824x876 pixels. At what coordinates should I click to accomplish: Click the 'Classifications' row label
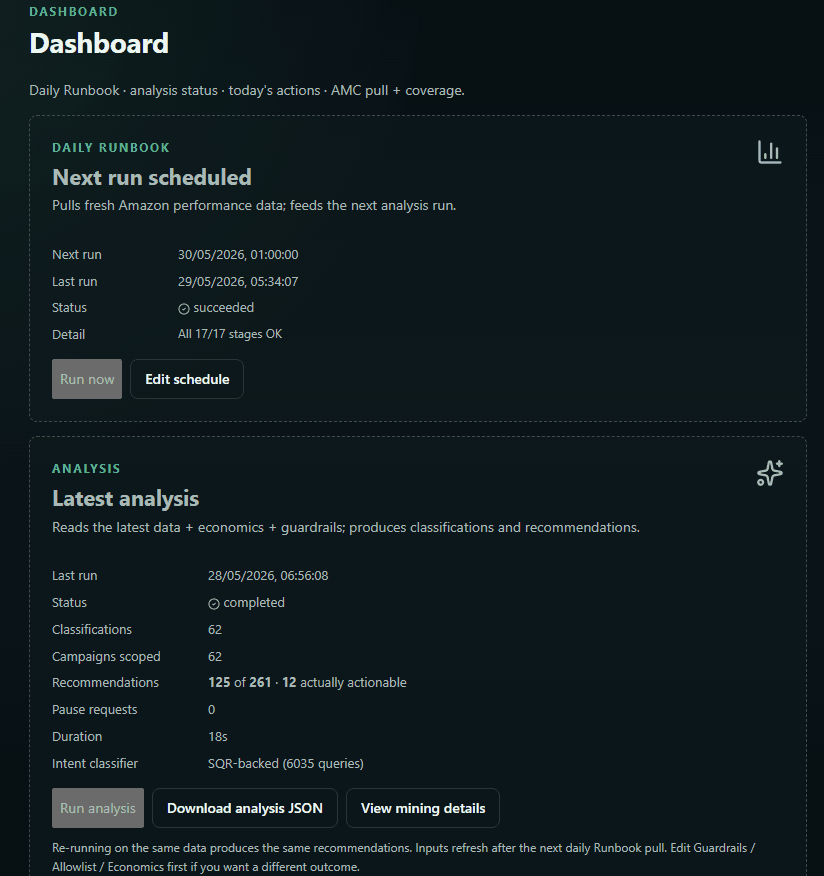point(92,630)
